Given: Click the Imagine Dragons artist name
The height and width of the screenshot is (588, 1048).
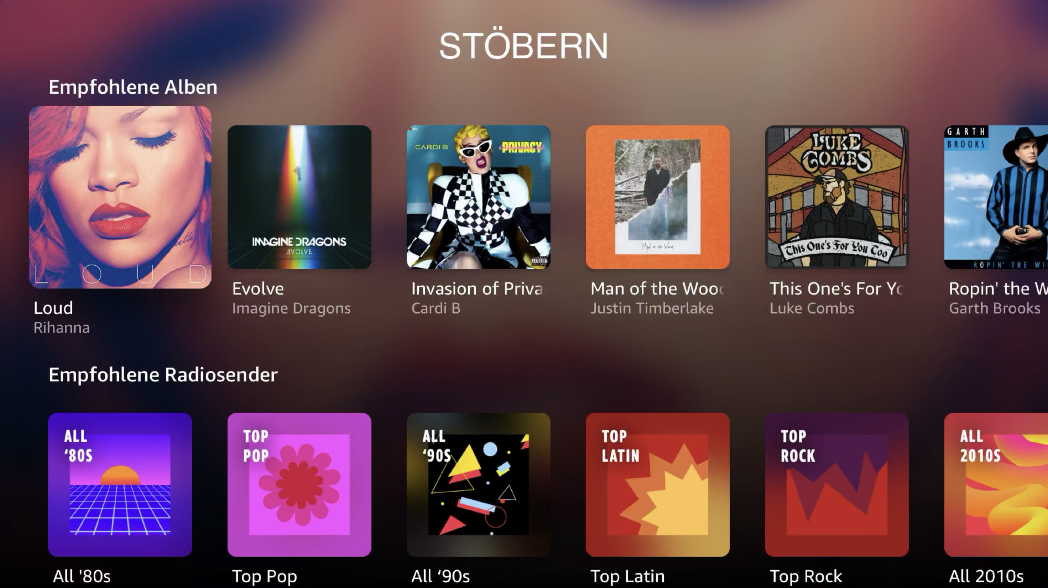Looking at the screenshot, I should pyautogui.click(x=291, y=309).
